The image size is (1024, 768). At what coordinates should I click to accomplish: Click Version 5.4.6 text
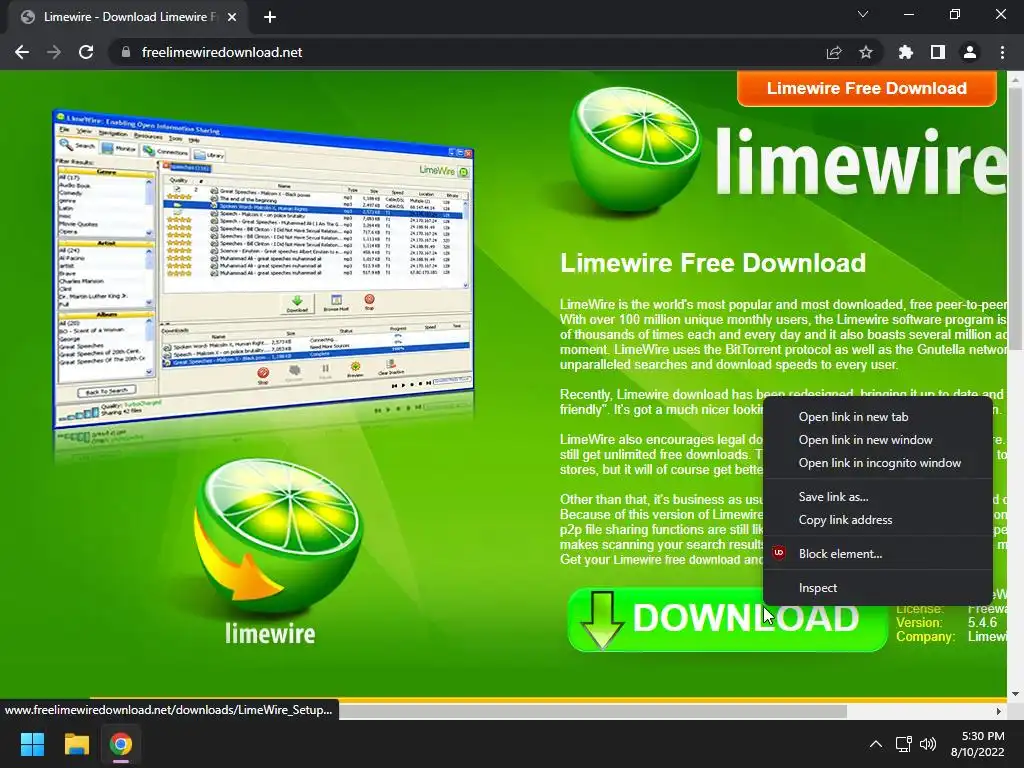click(946, 622)
